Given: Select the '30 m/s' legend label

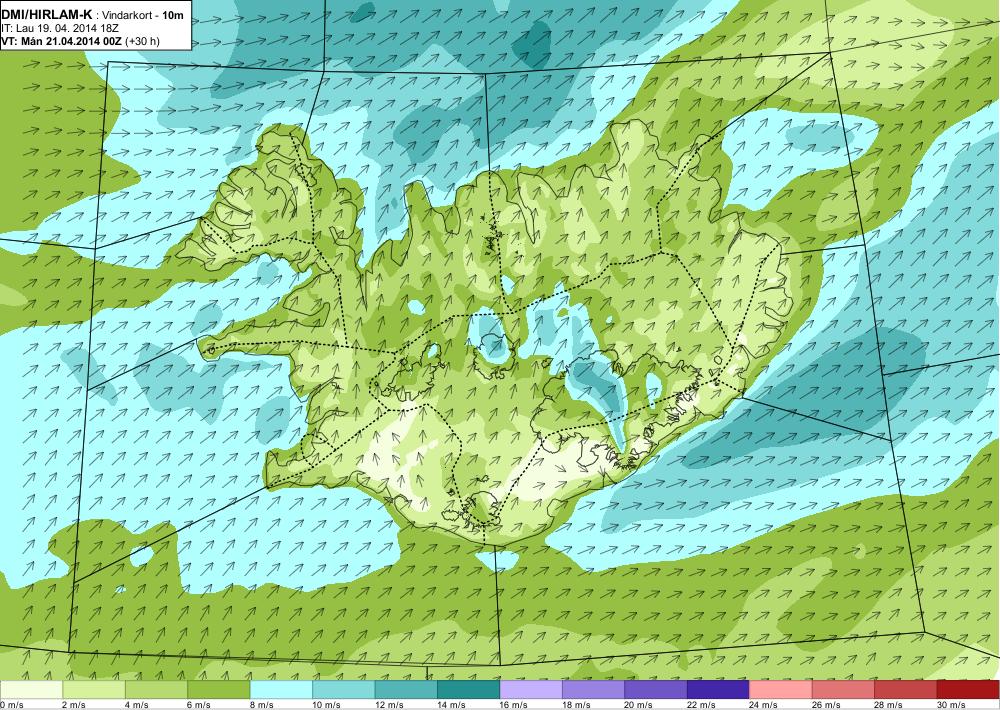Looking at the screenshot, I should tap(952, 705).
